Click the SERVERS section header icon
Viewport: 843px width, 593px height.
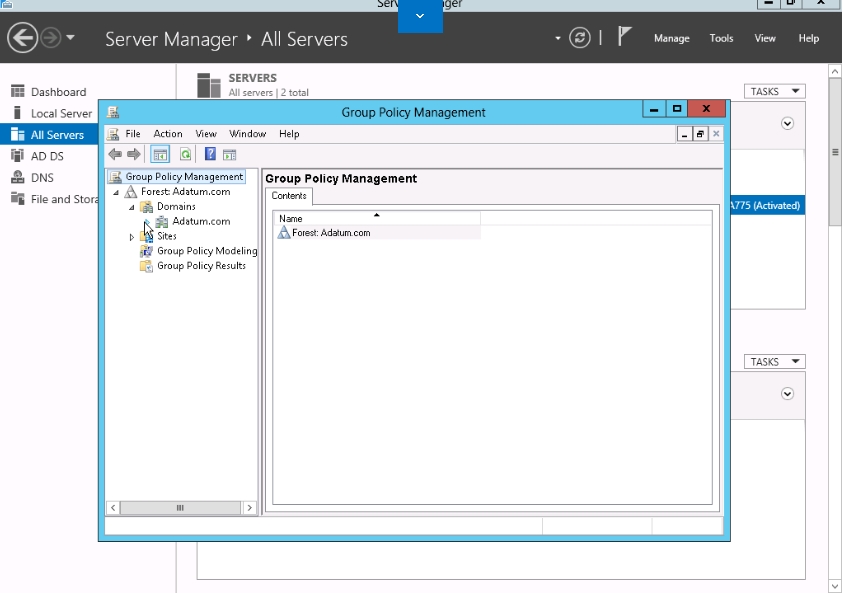(x=209, y=85)
